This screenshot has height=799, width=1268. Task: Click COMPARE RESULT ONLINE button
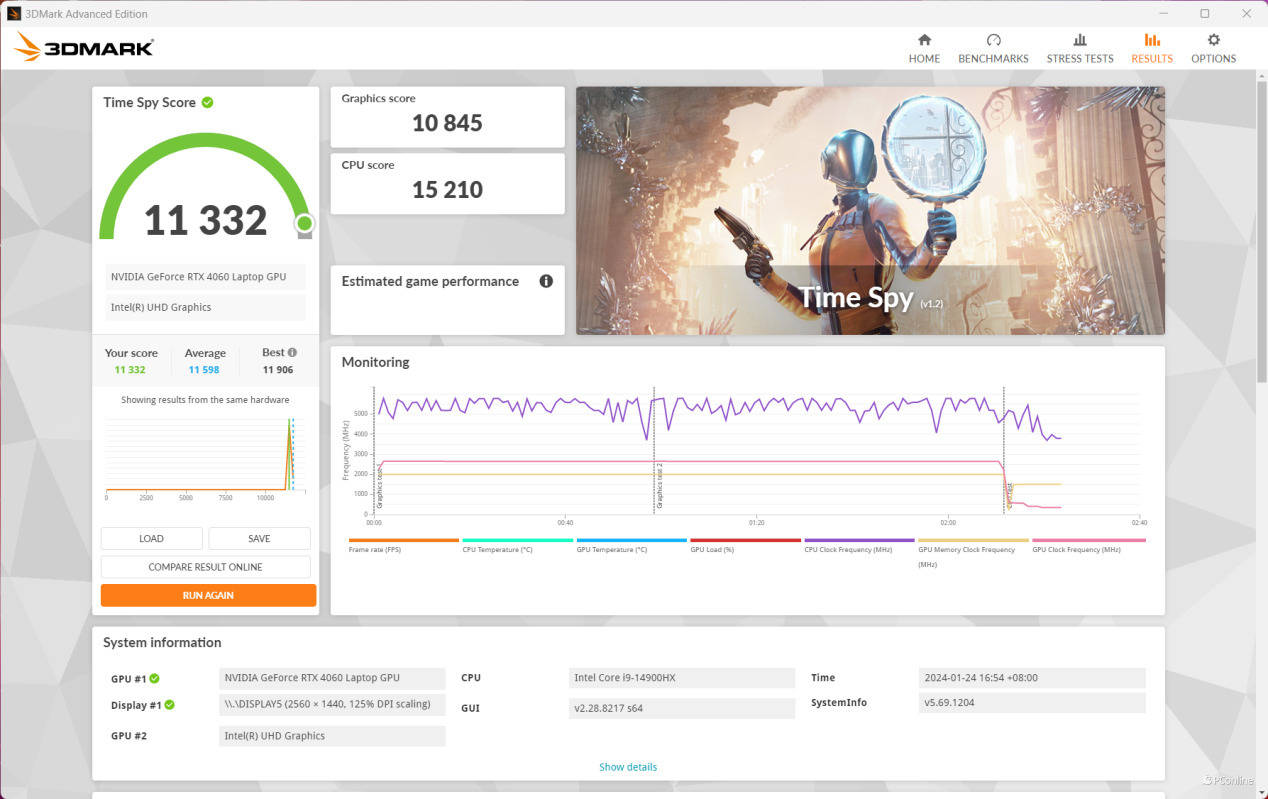(205, 567)
